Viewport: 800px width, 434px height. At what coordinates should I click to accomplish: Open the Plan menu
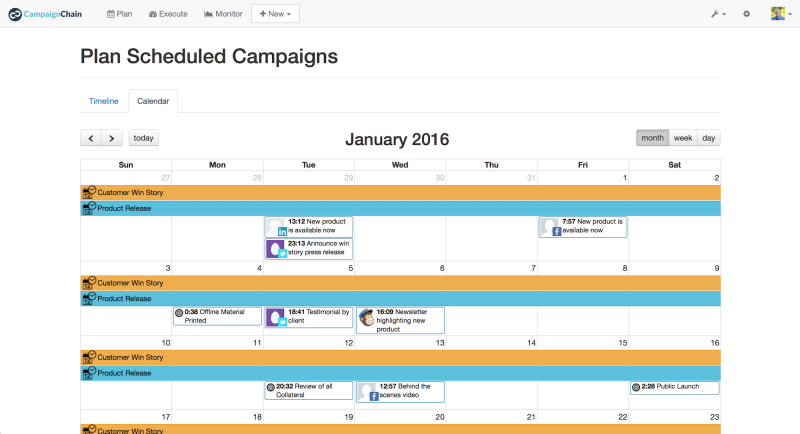tap(119, 14)
